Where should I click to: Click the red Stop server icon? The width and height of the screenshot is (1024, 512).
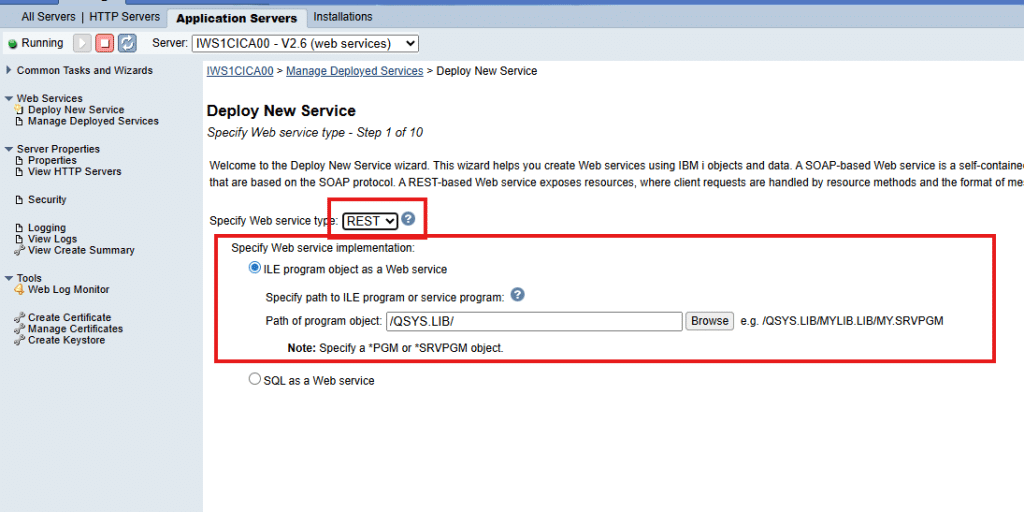(104, 43)
